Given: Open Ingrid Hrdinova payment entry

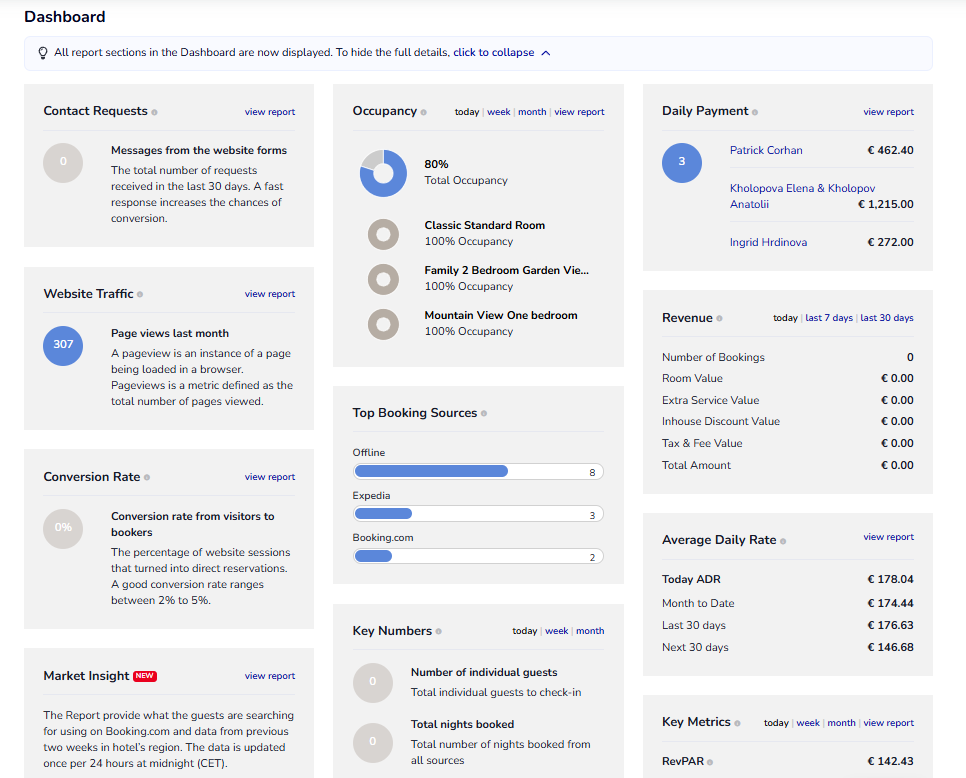Looking at the screenshot, I should click(x=768, y=242).
